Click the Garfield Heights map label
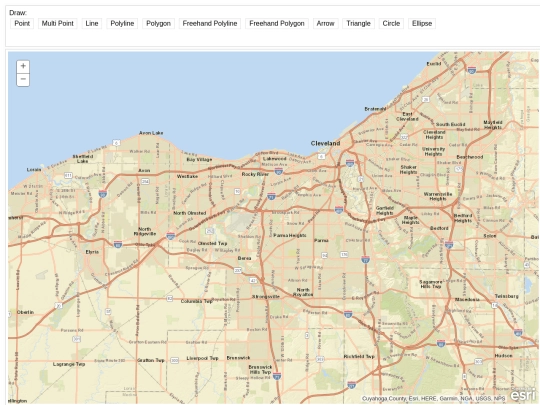The width and height of the screenshot is (540, 405). (385, 211)
